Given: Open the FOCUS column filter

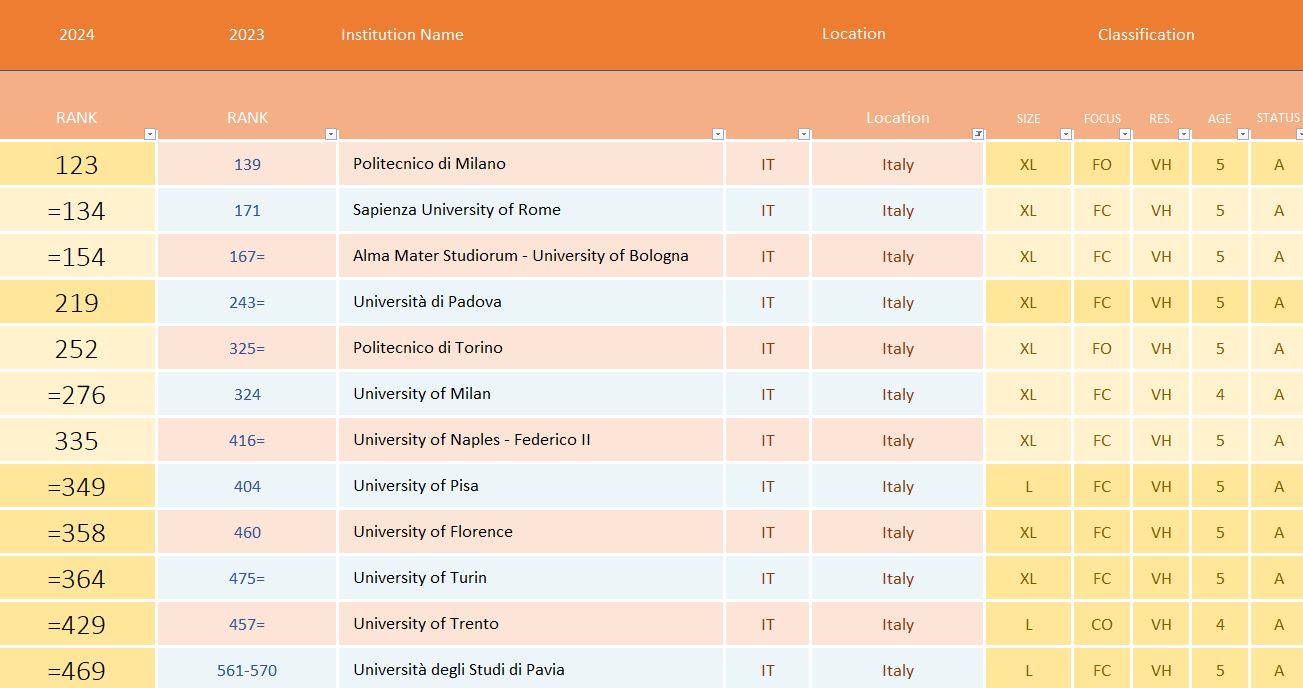Looking at the screenshot, I should [x=1125, y=131].
